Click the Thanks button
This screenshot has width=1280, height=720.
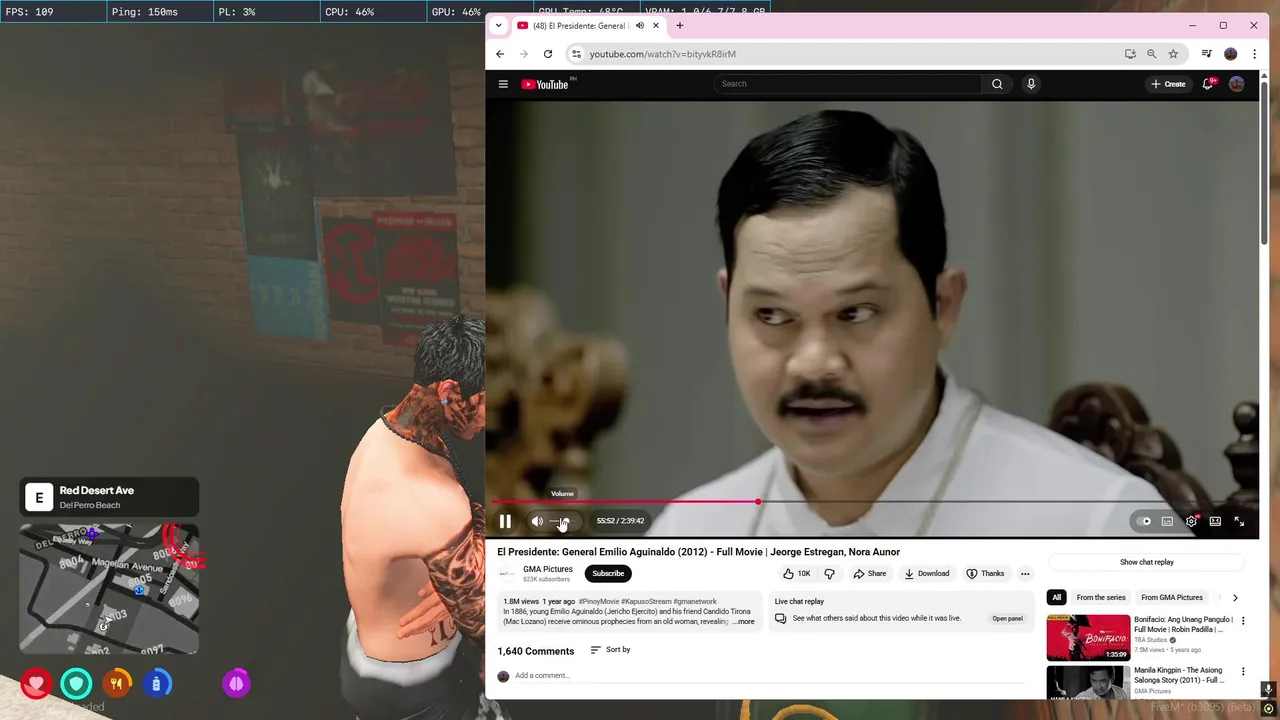985,573
